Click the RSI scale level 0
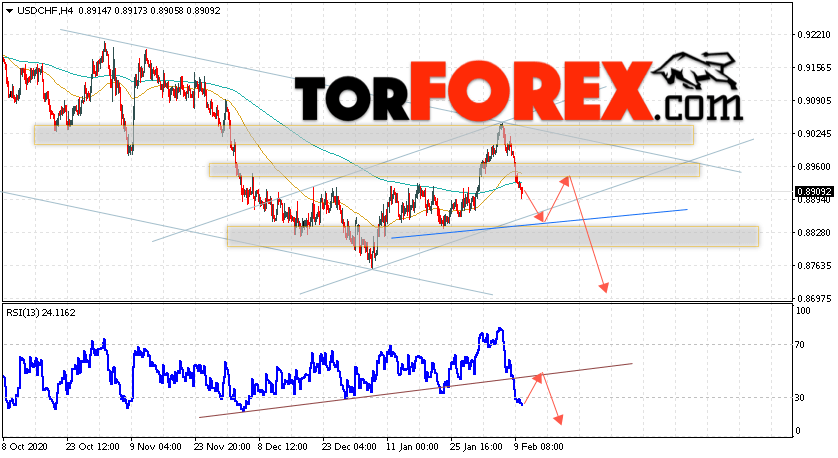 (798, 431)
